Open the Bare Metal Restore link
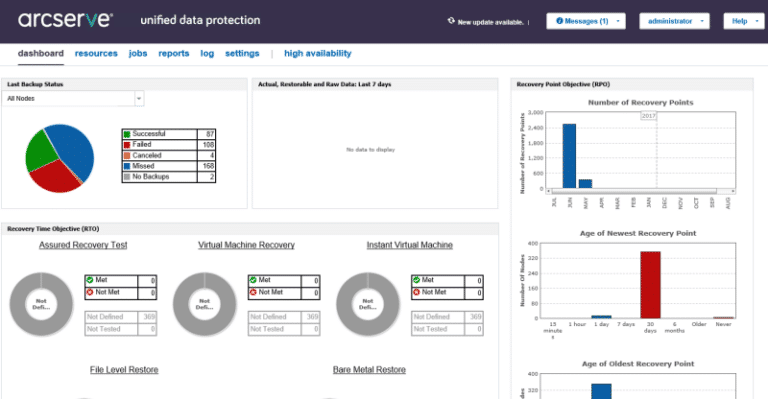 point(369,370)
